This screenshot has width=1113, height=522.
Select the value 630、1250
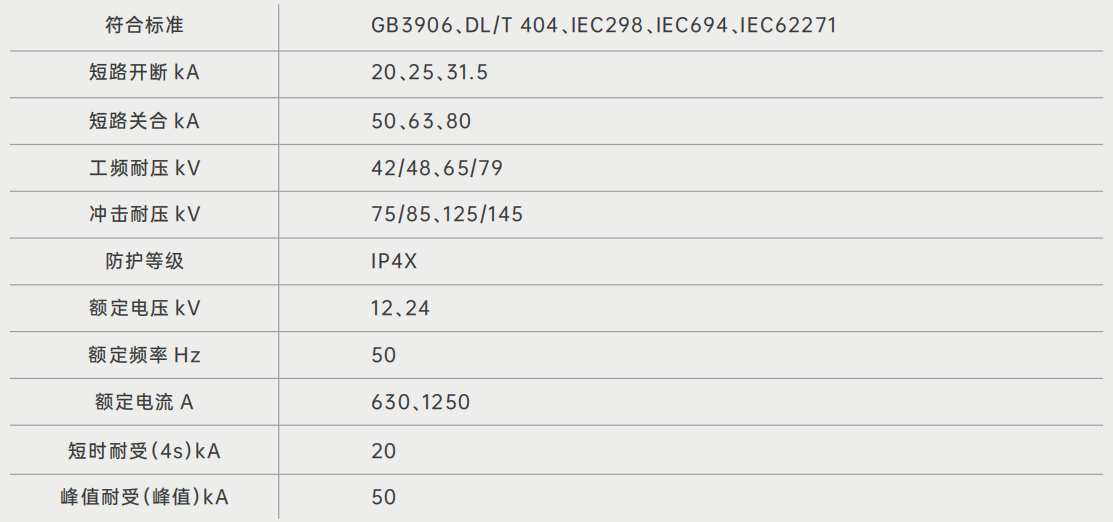[x=420, y=402]
